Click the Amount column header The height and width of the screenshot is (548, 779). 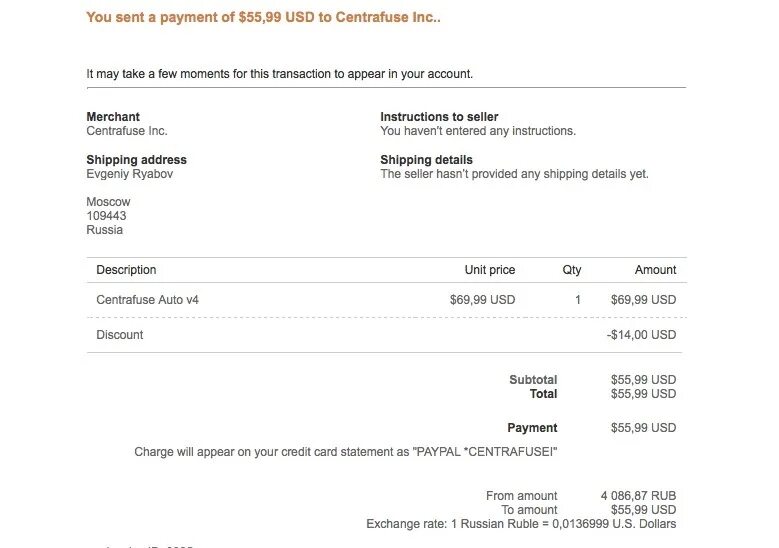655,270
